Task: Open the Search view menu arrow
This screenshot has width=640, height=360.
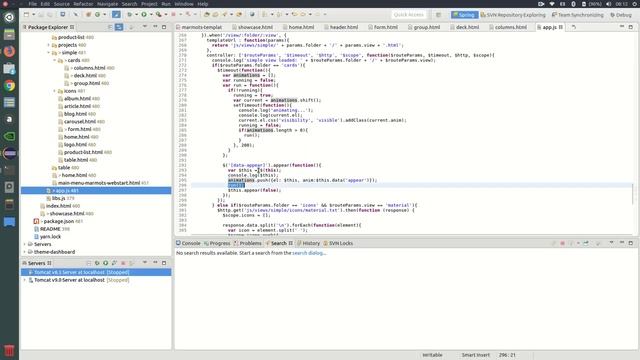Action: click(611, 243)
